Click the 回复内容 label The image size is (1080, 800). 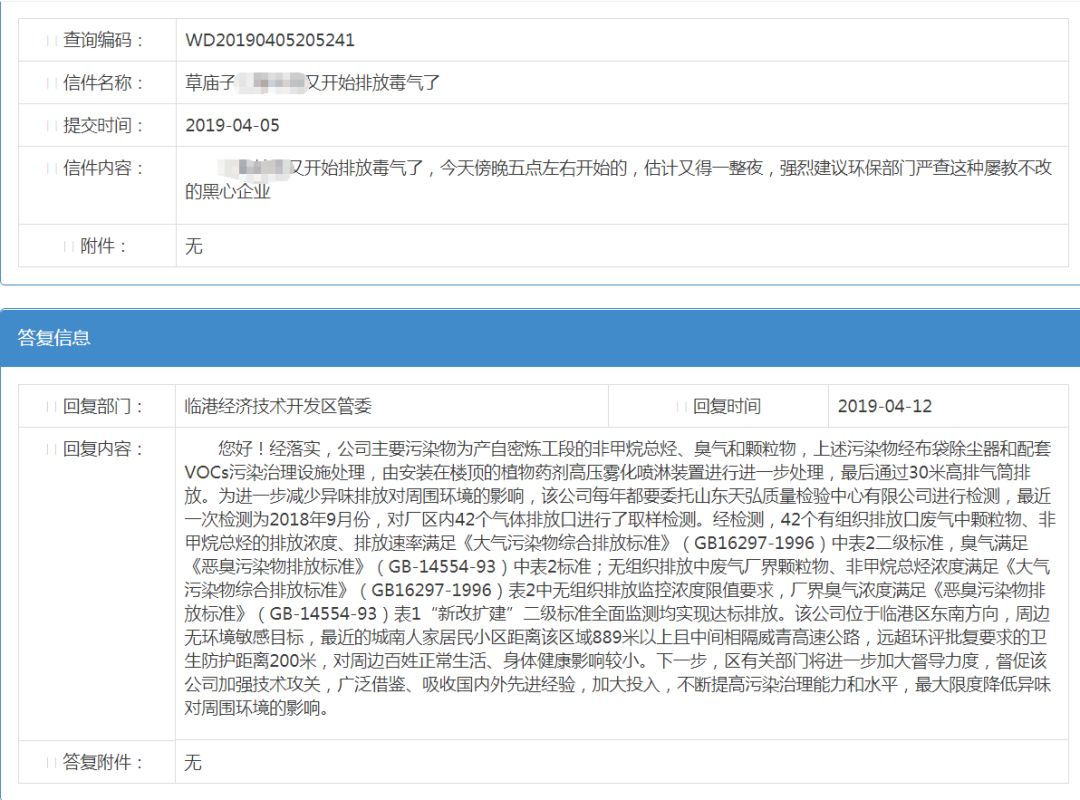coord(102,449)
